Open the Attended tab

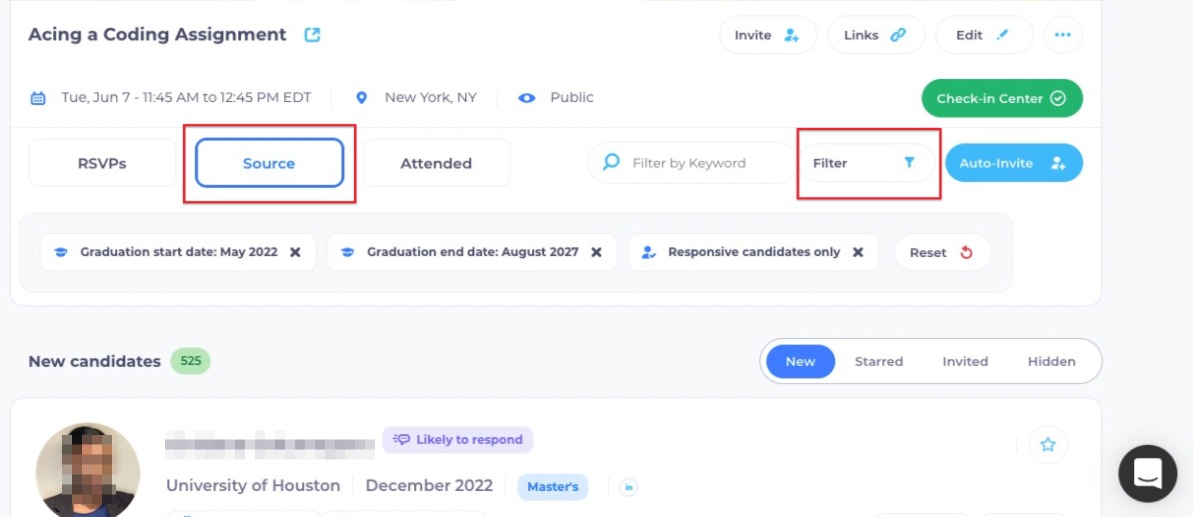(436, 163)
